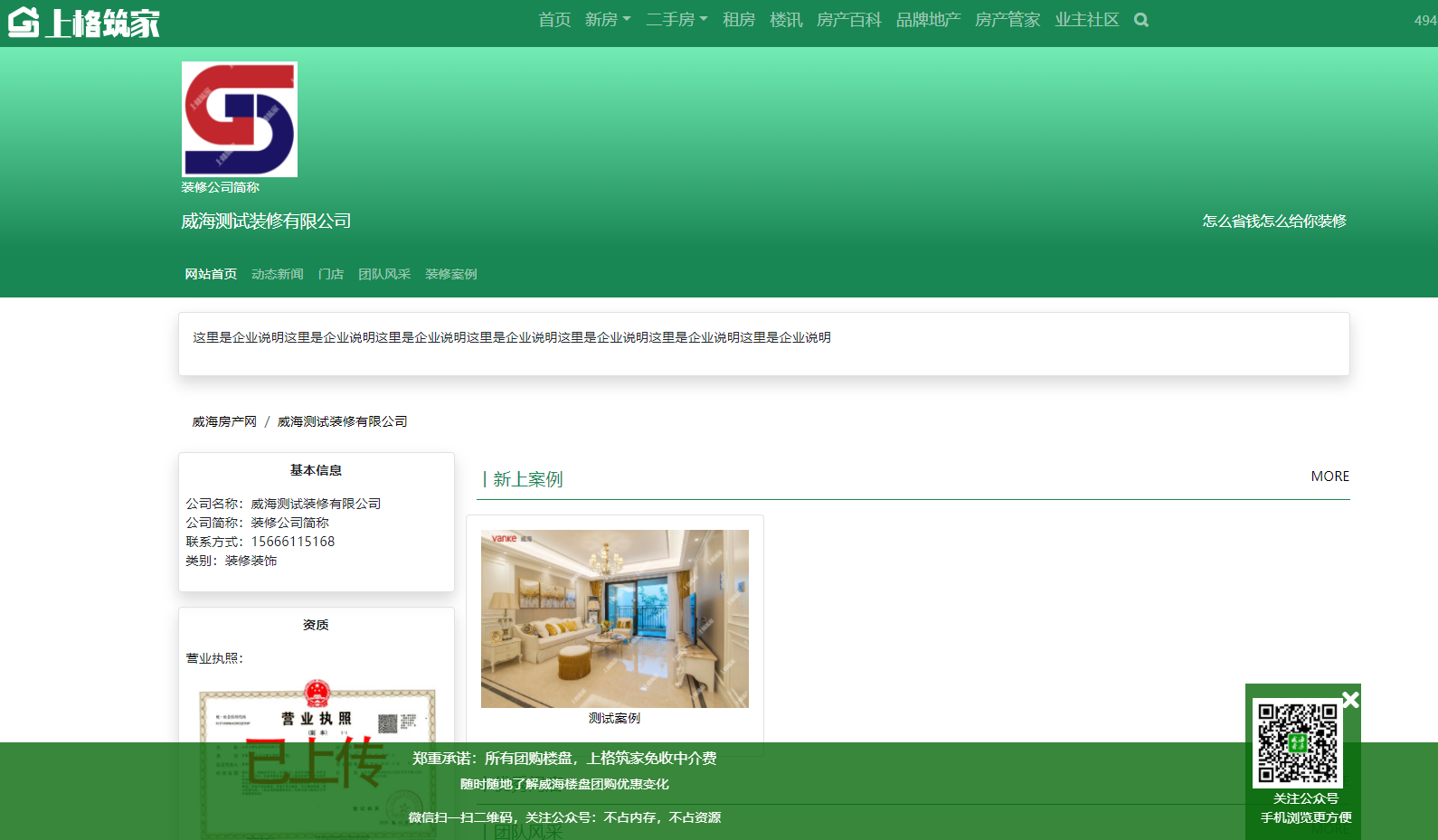The height and width of the screenshot is (840, 1438).
Task: Select the 门店 tab
Action: point(331,274)
